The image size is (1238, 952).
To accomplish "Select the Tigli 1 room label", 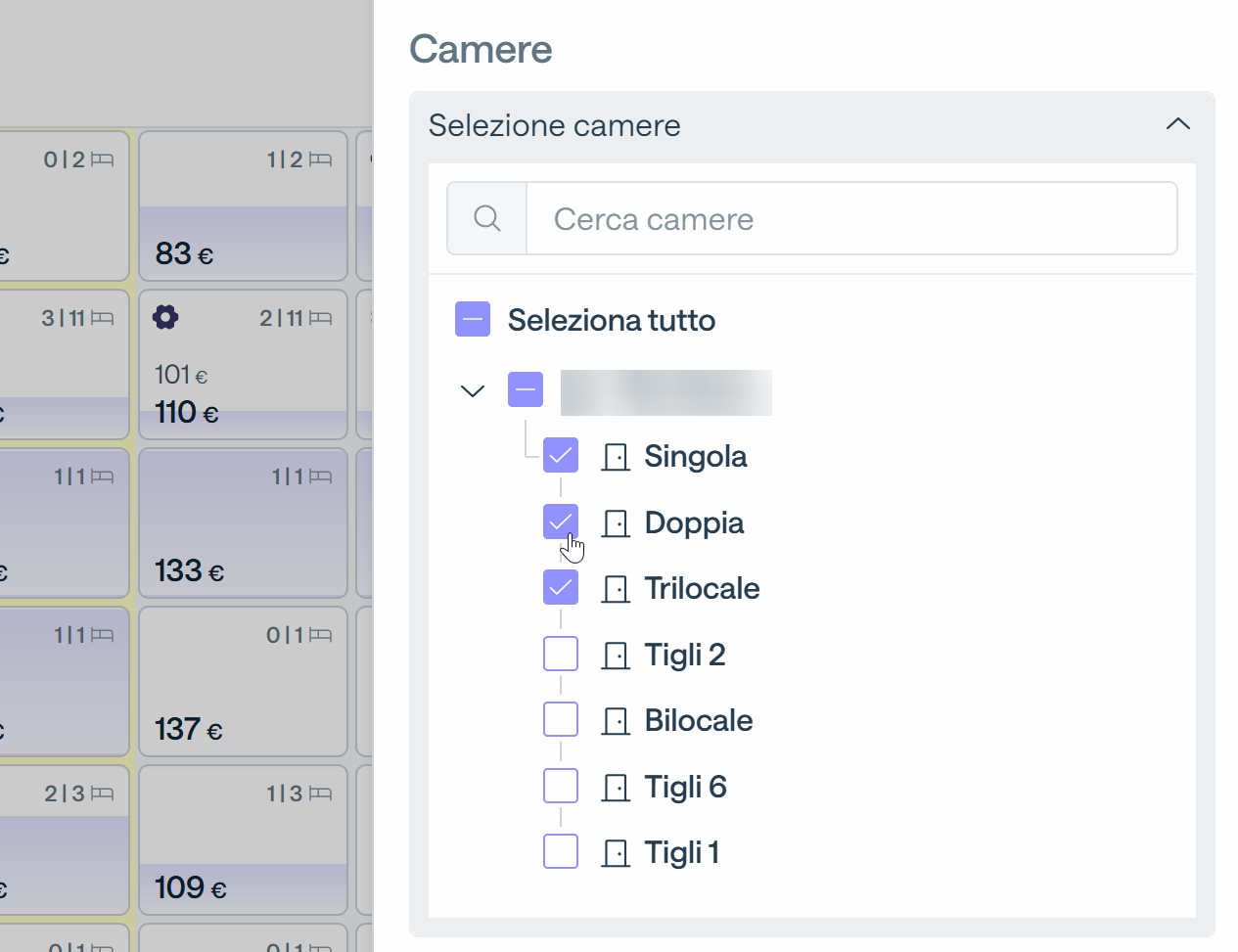I will (x=682, y=853).
